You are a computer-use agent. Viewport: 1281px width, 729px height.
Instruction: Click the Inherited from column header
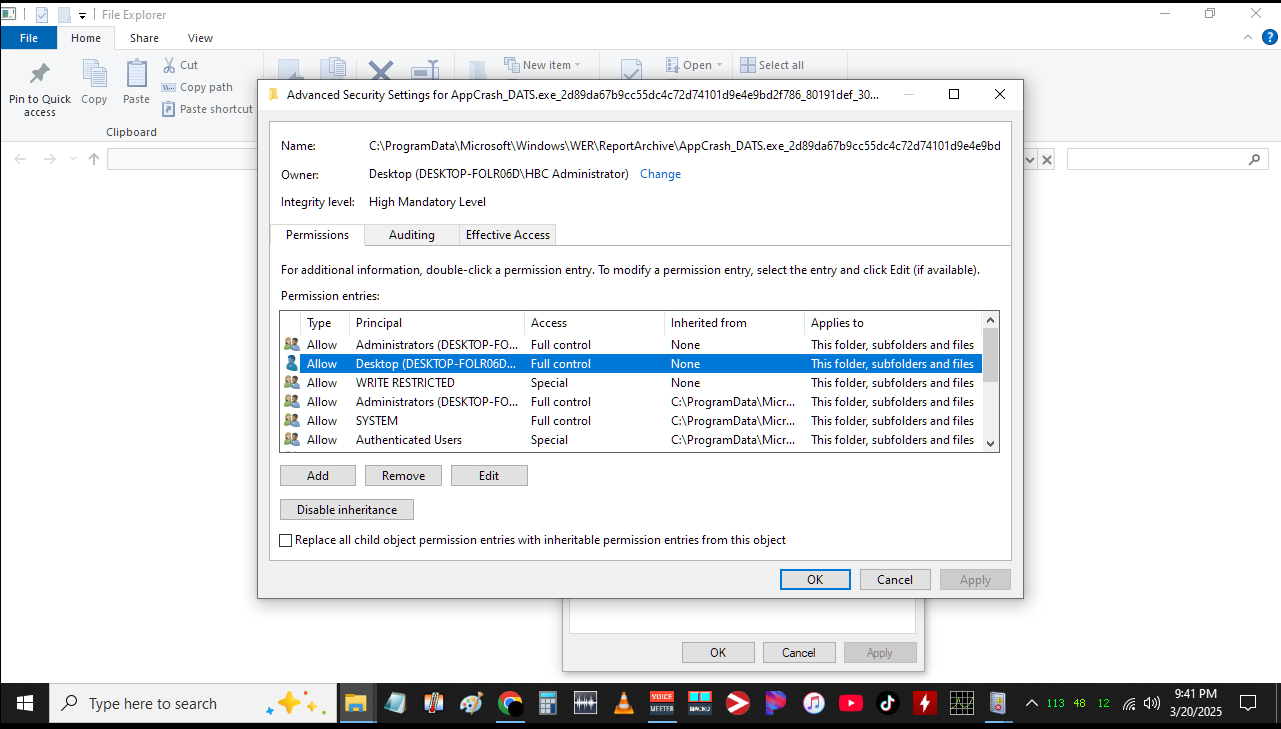coord(734,323)
